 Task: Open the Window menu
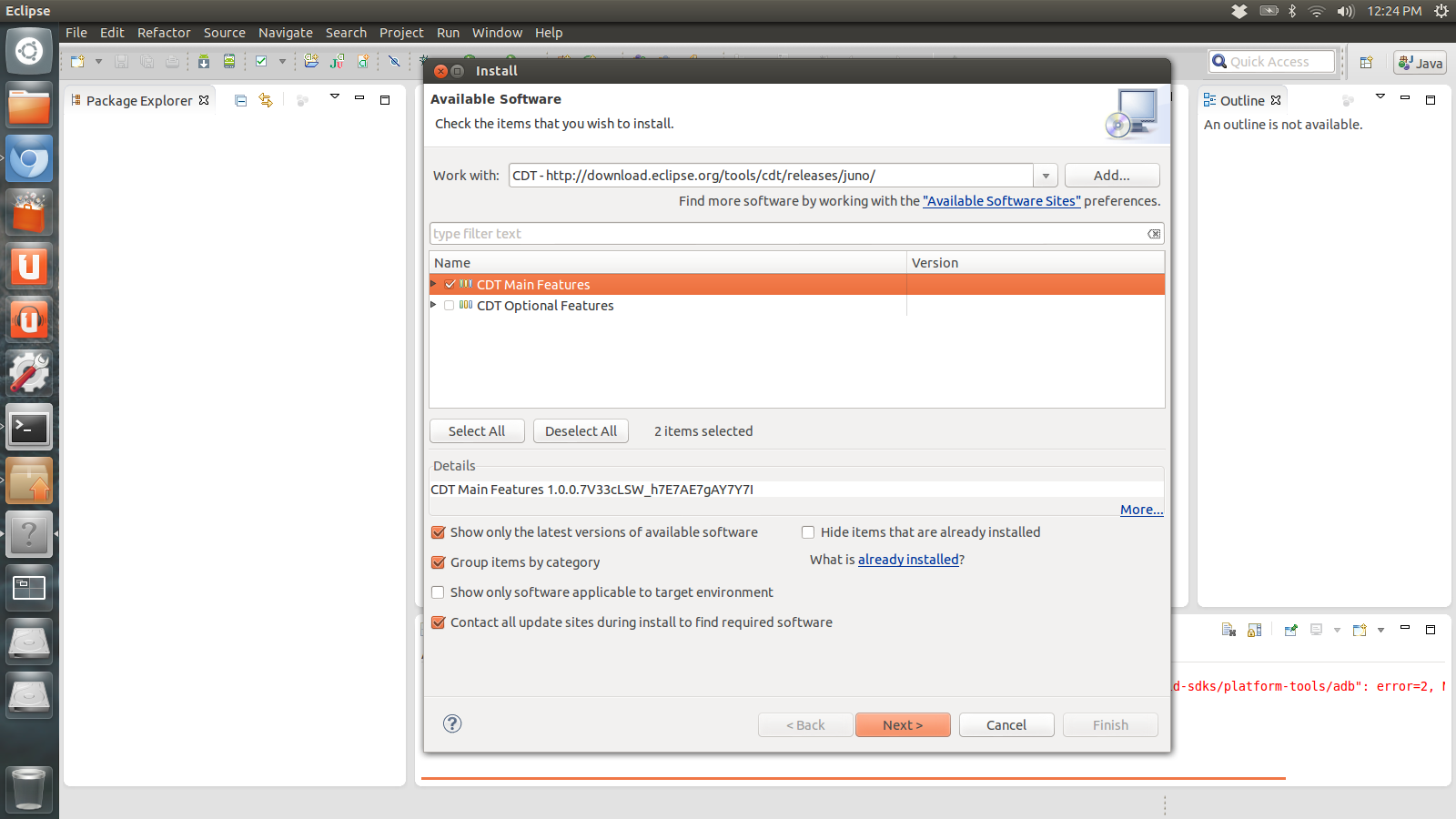click(x=497, y=33)
